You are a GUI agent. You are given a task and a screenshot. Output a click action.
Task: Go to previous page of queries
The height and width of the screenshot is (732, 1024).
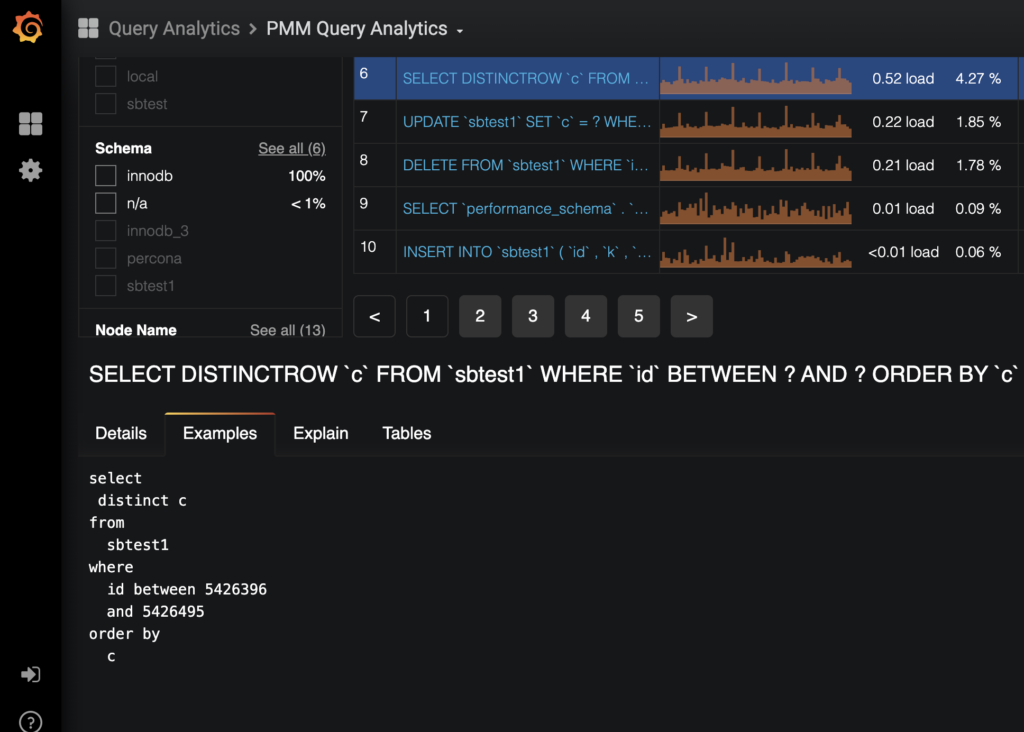[374, 316]
